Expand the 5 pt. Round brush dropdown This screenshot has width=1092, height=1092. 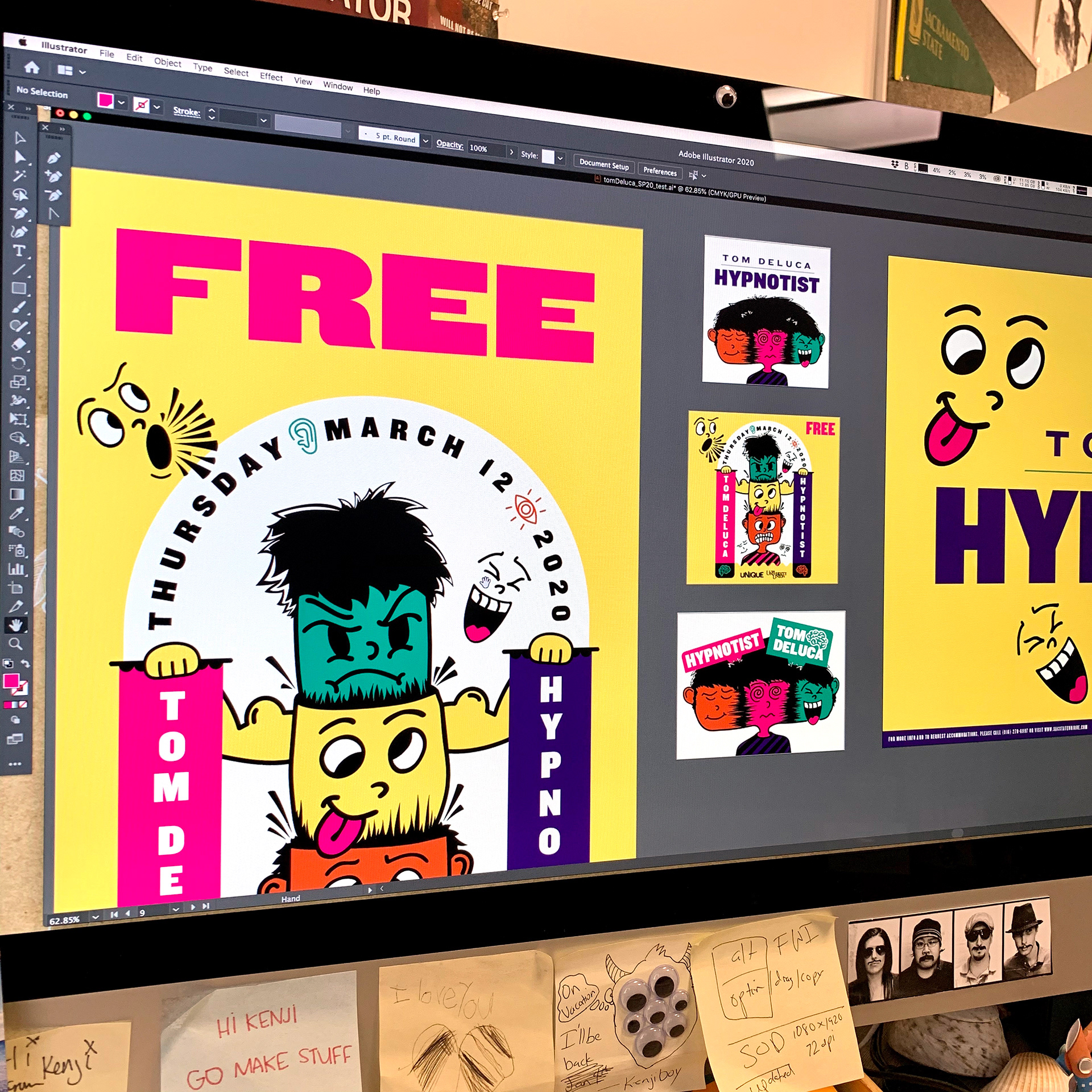[x=425, y=141]
